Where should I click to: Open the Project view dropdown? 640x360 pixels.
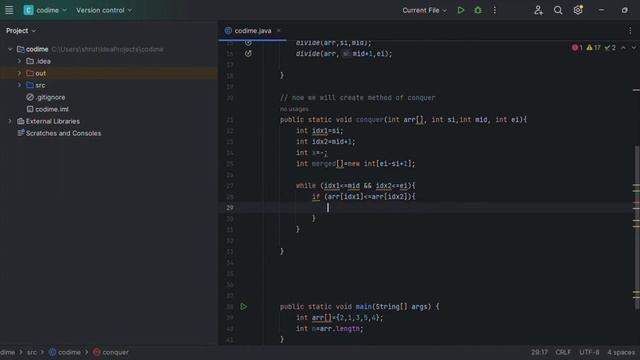point(21,31)
